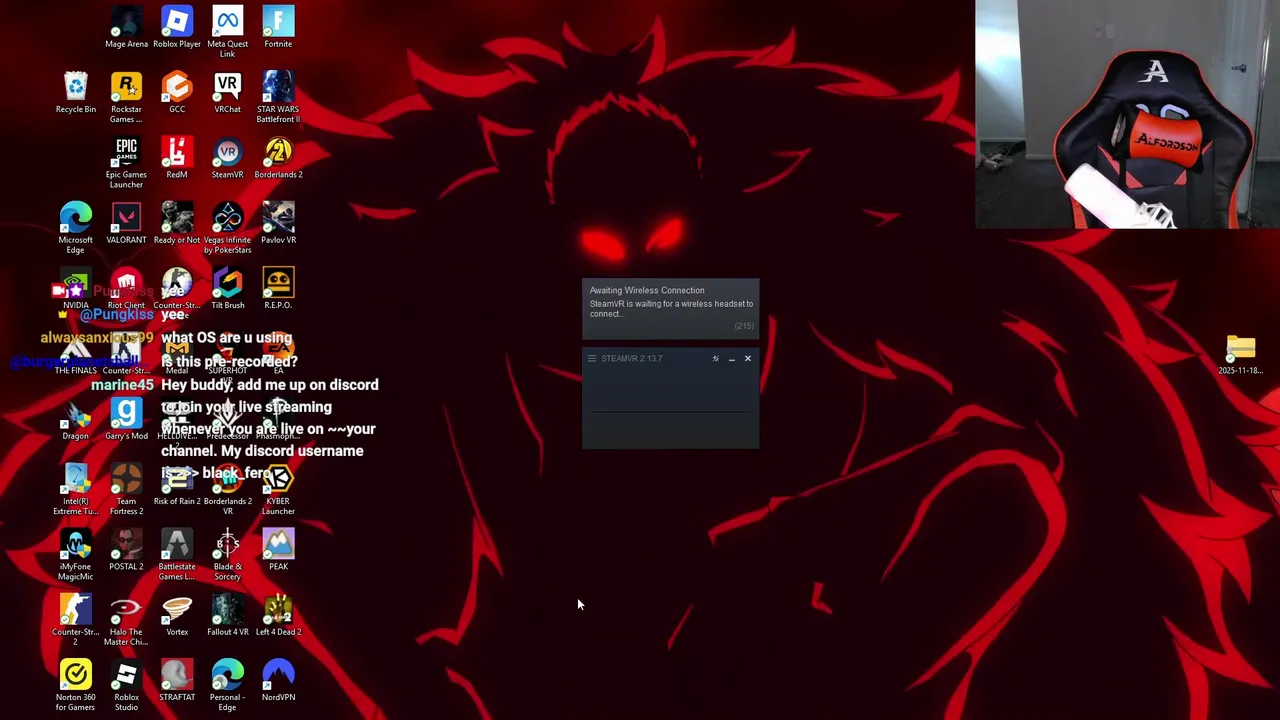Select the Meta Quest Link icon

[227, 33]
